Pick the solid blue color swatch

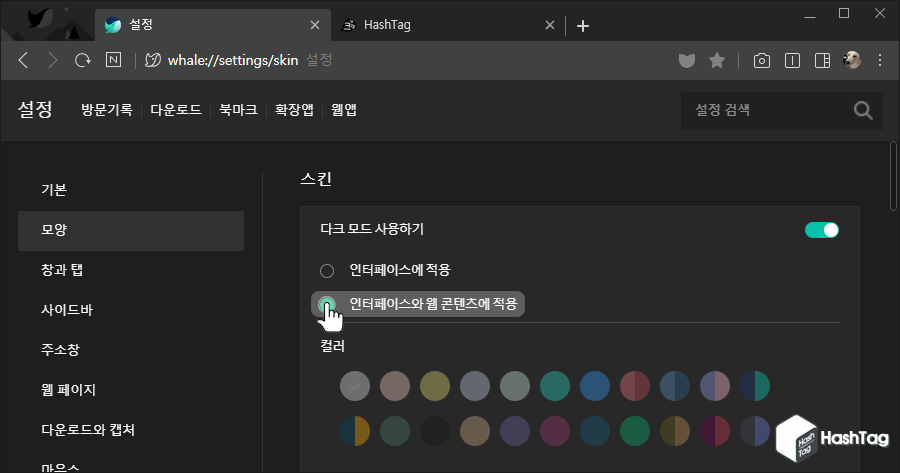595,386
